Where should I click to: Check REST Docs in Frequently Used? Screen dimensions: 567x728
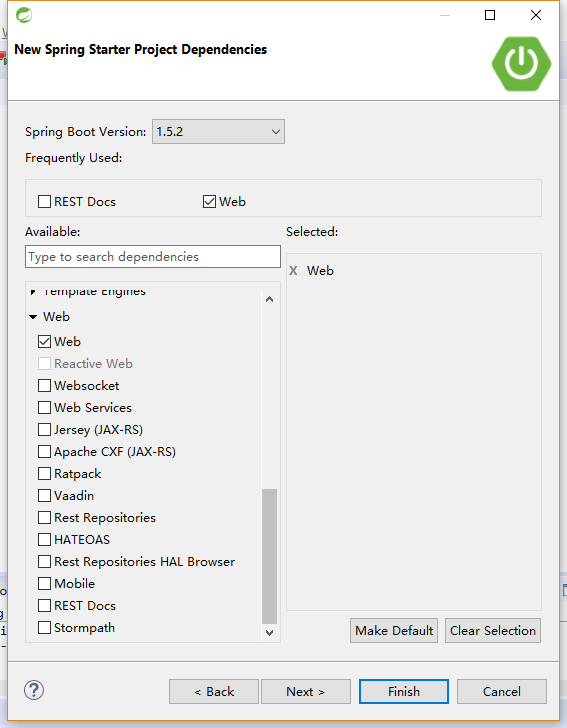45,202
